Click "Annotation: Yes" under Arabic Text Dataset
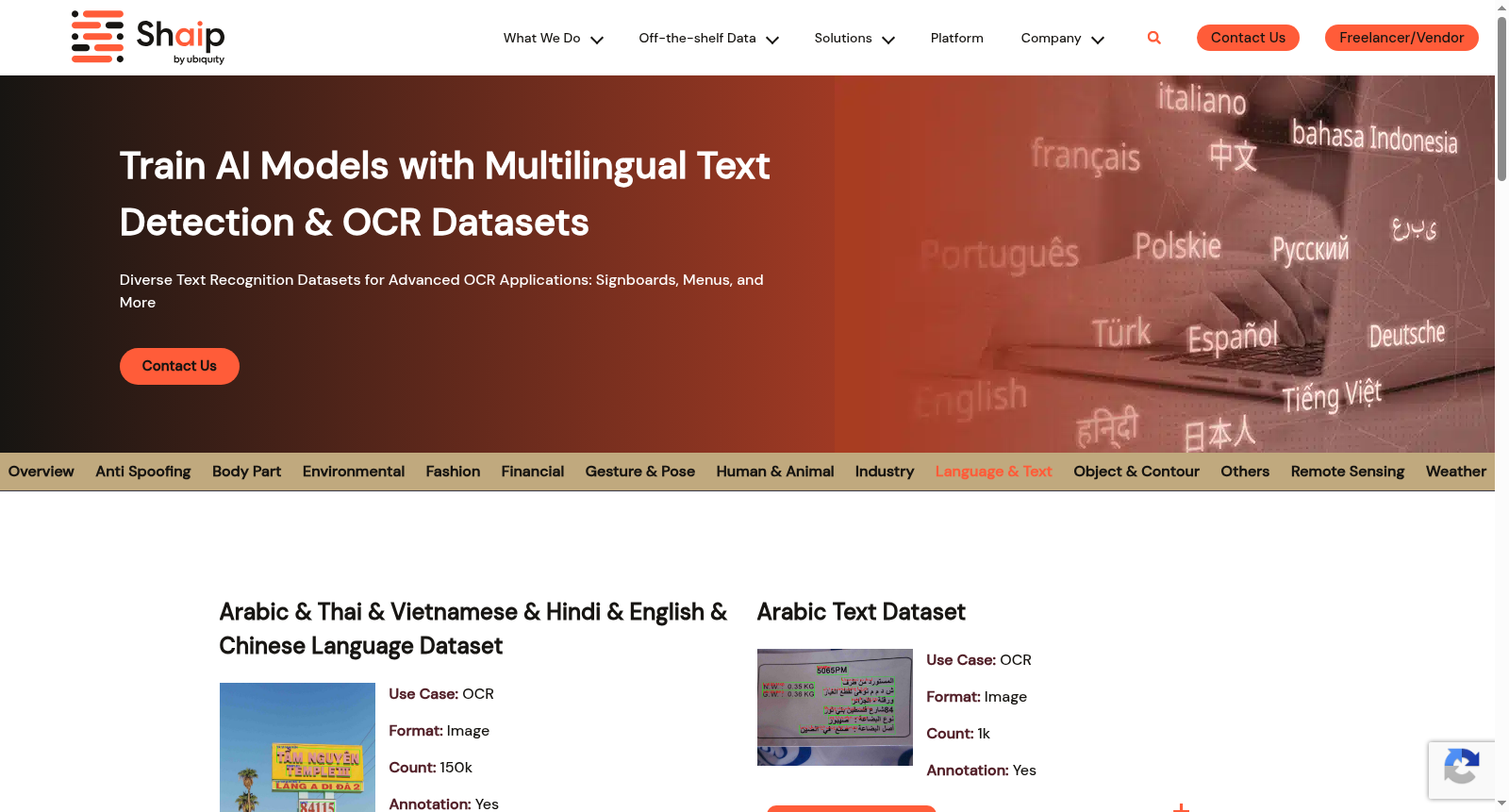Image resolution: width=1509 pixels, height=812 pixels. point(981,771)
